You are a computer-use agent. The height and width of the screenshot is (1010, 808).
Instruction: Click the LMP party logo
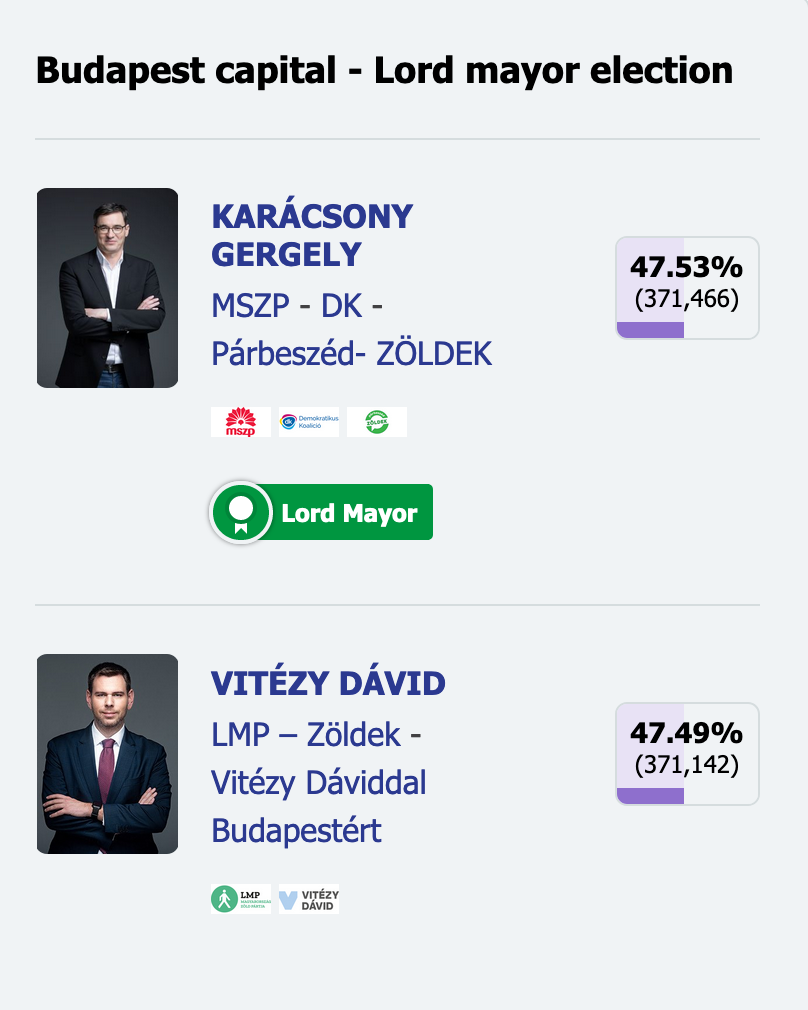(x=240, y=899)
